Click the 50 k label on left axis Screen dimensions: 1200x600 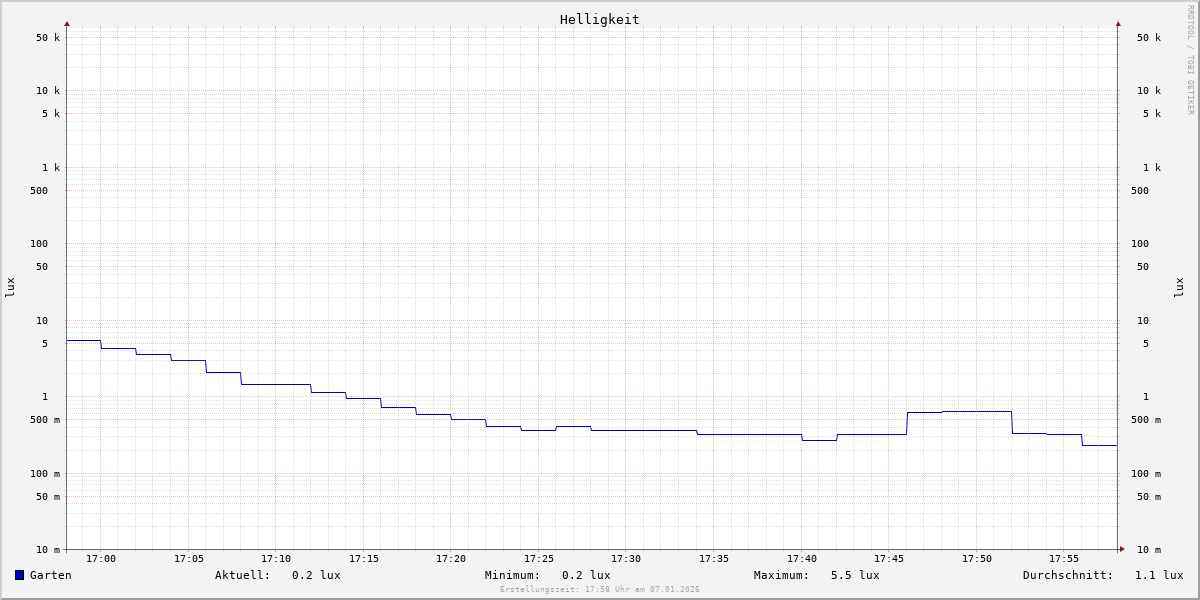[x=48, y=38]
